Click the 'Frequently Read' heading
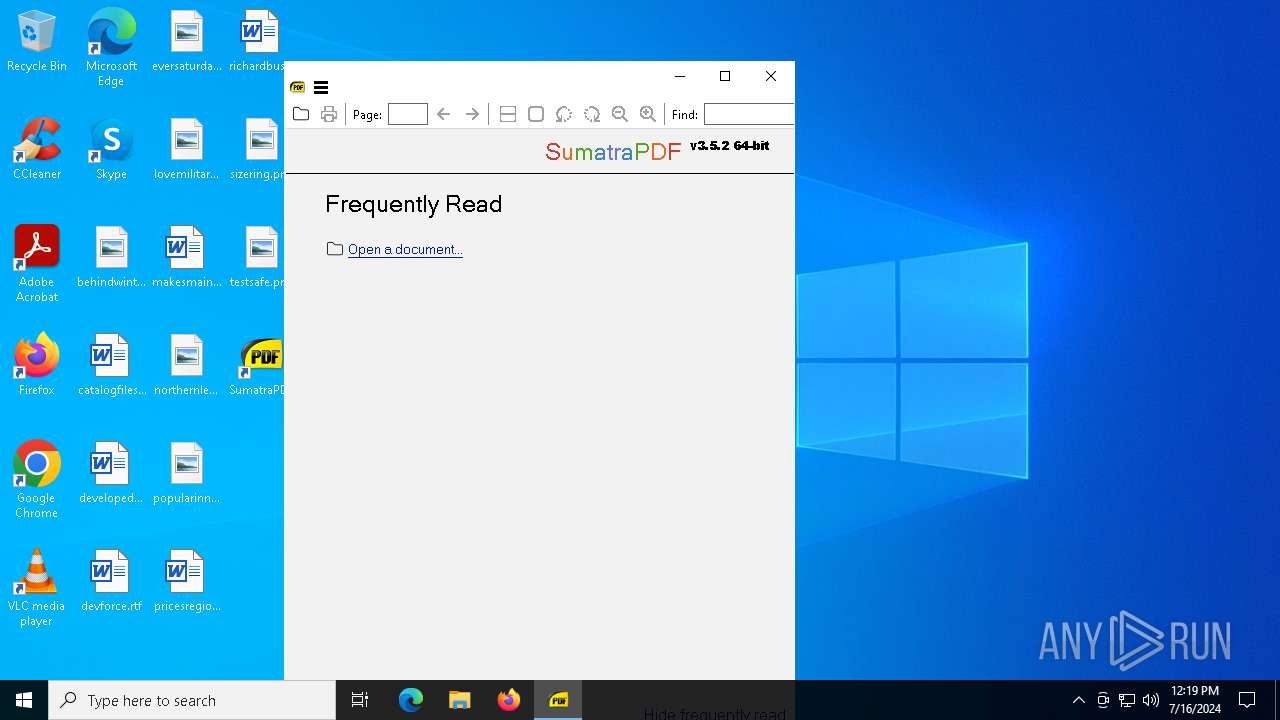Screen dimensions: 1280x720 (x=414, y=204)
